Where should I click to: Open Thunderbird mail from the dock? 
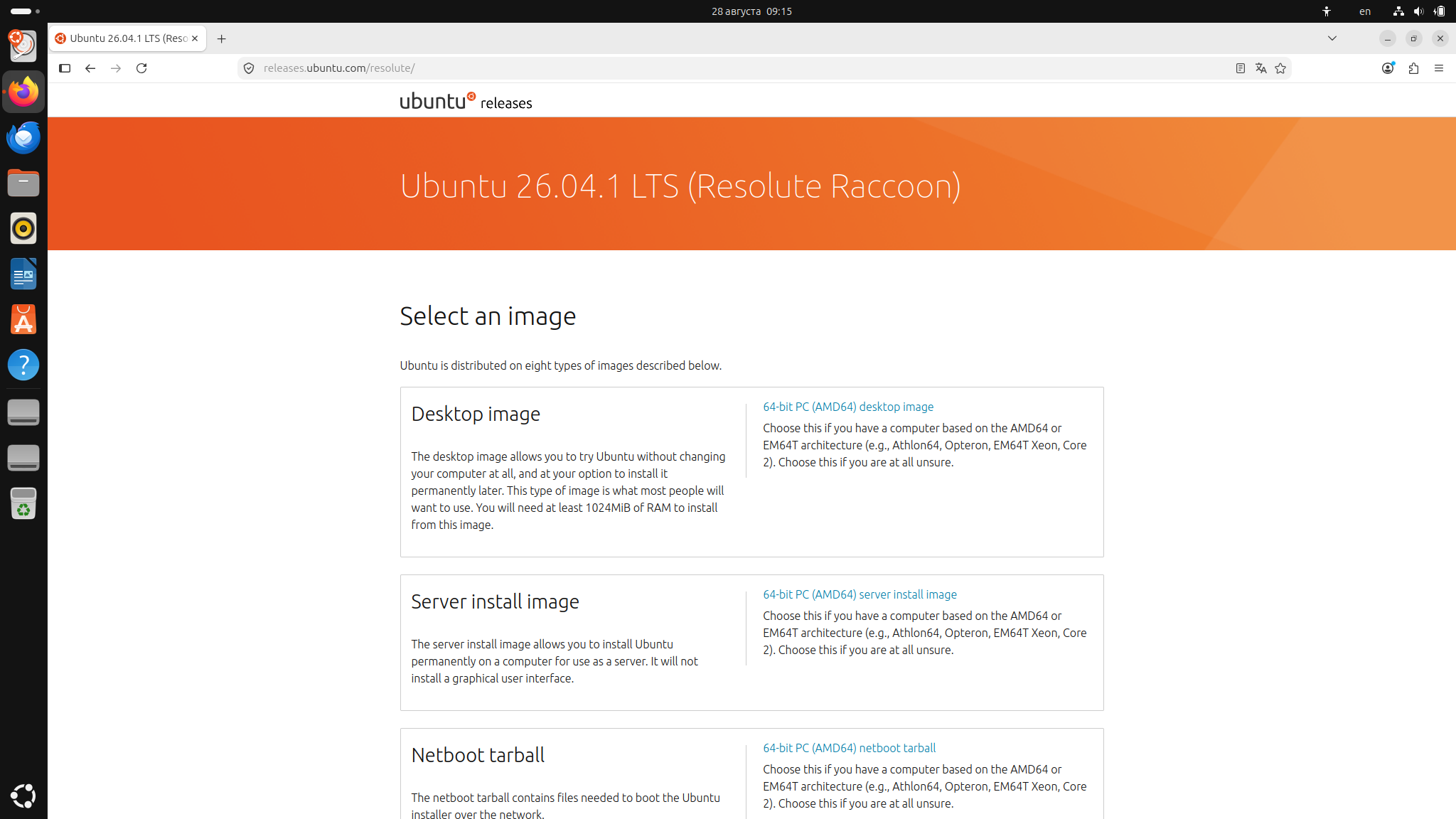pos(23,138)
